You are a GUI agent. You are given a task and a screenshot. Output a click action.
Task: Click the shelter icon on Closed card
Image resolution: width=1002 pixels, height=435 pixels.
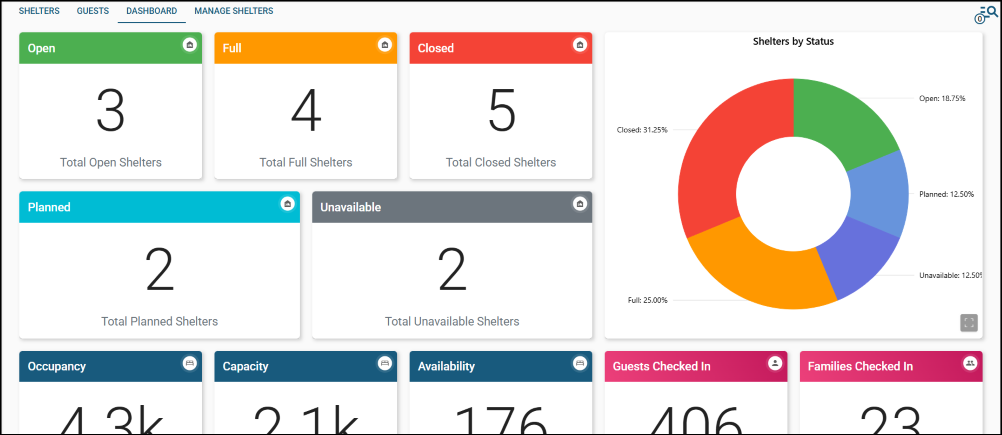[579, 45]
